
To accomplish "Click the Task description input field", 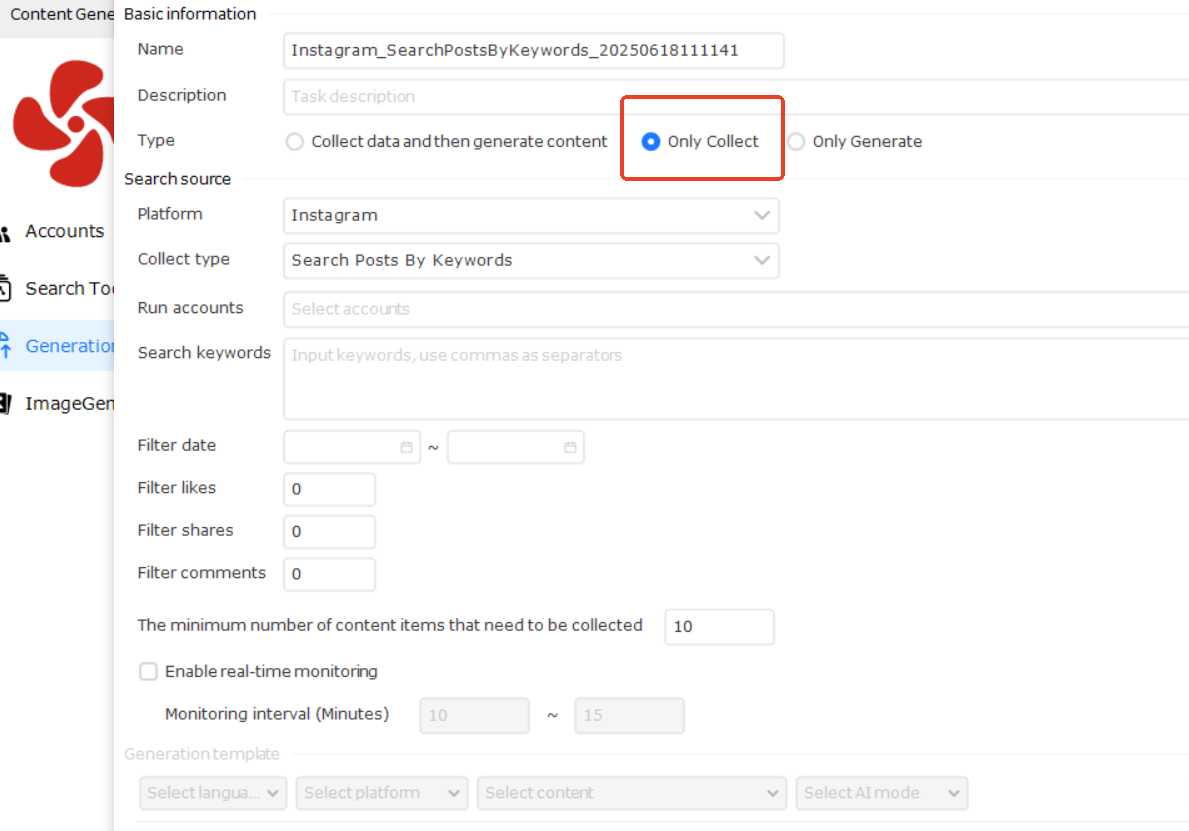I will pyautogui.click(x=735, y=97).
